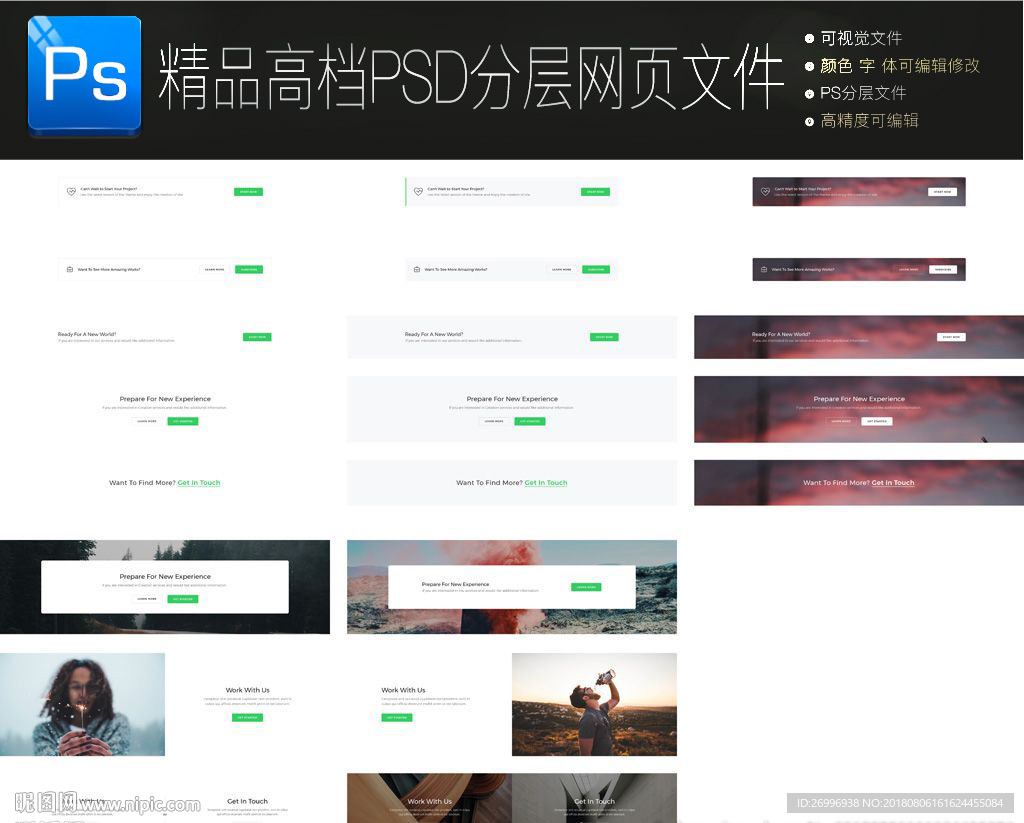Click green button under 'Work With Us' beside man photo

tap(396, 717)
